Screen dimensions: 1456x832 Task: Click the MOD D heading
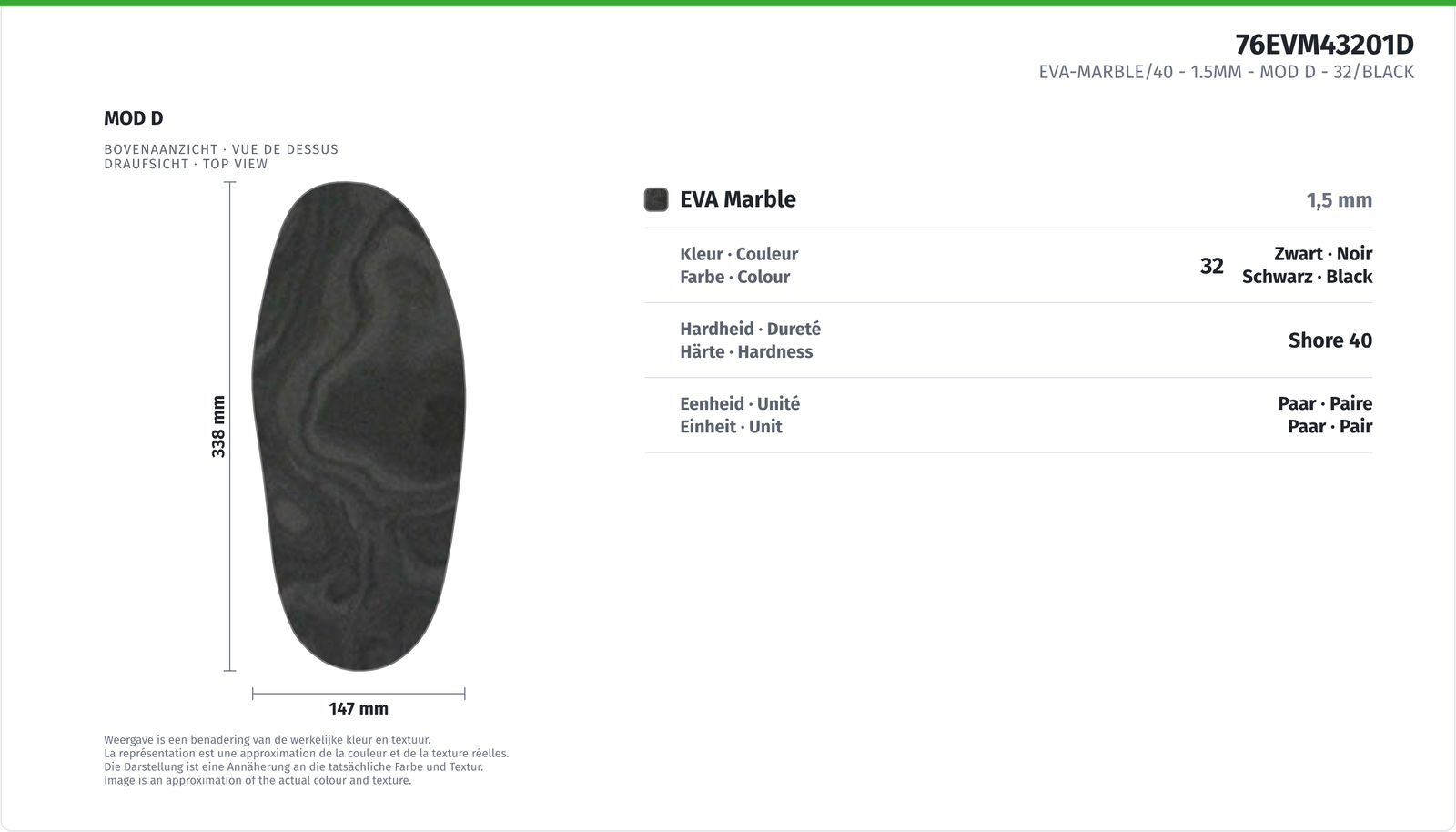(134, 118)
